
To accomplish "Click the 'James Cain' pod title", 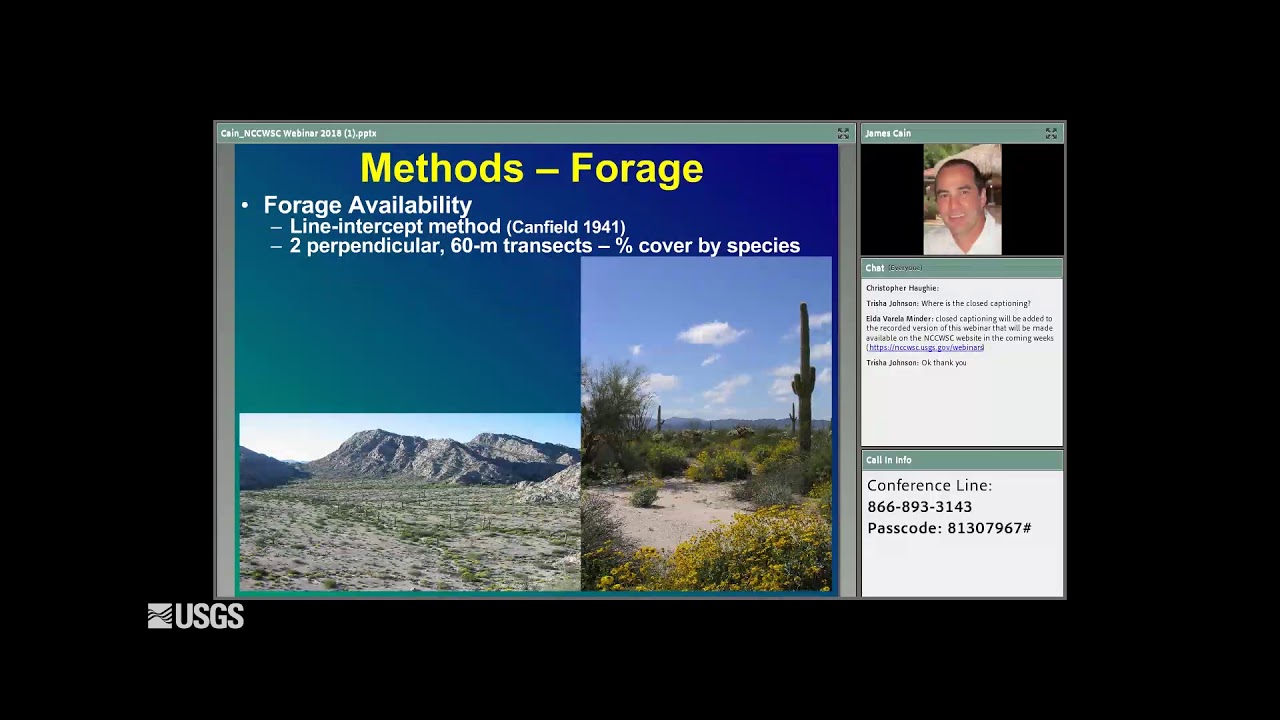I will (x=888, y=133).
